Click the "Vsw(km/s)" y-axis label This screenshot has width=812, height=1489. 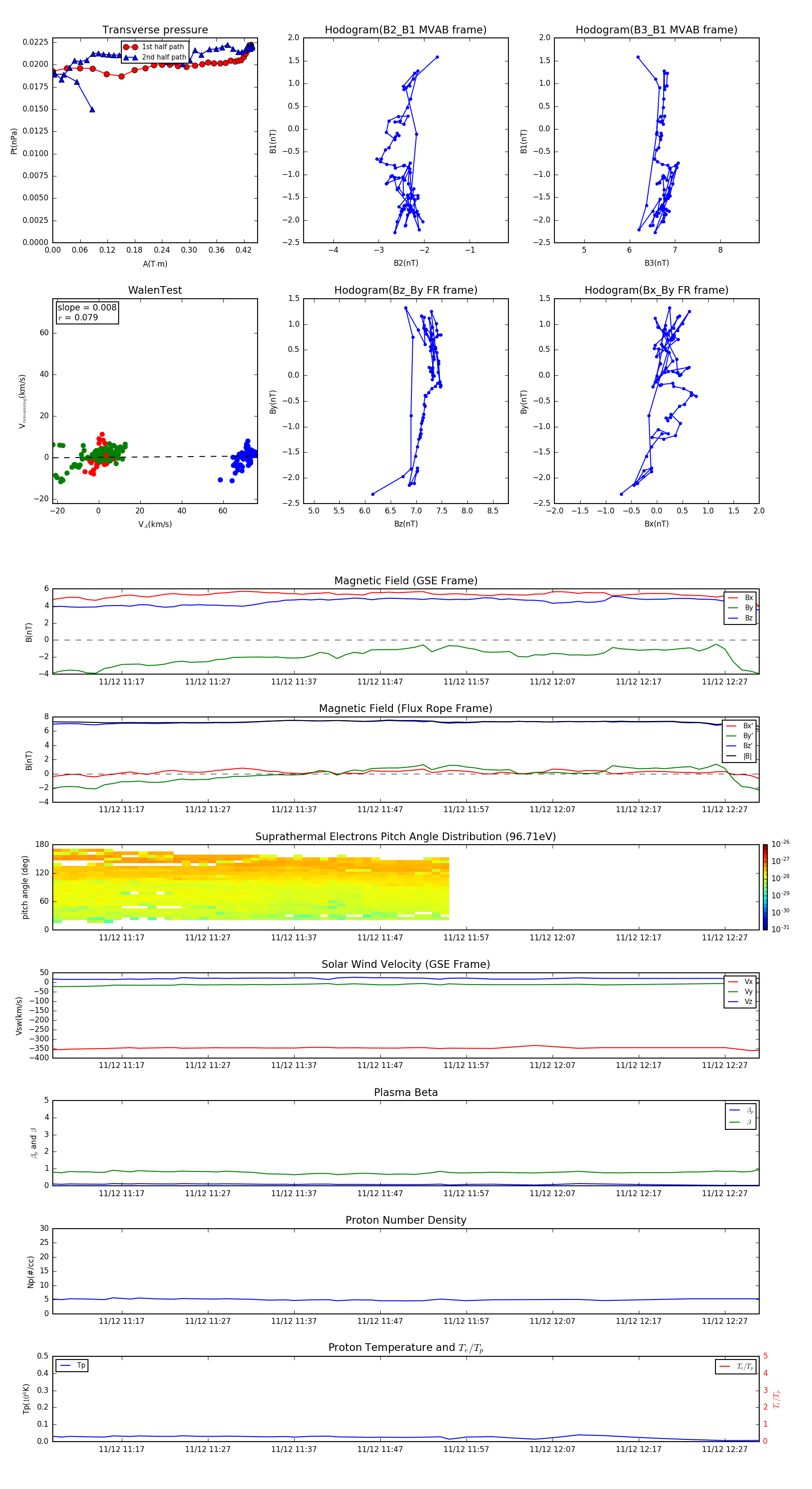18,1016
